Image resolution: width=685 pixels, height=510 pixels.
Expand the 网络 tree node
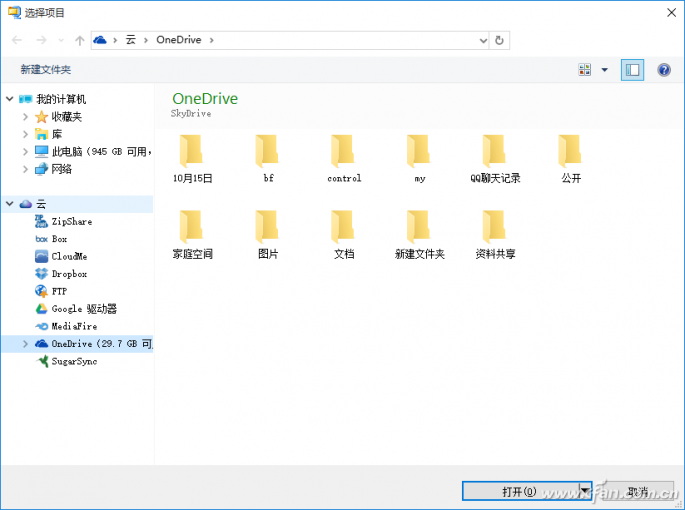click(25, 169)
